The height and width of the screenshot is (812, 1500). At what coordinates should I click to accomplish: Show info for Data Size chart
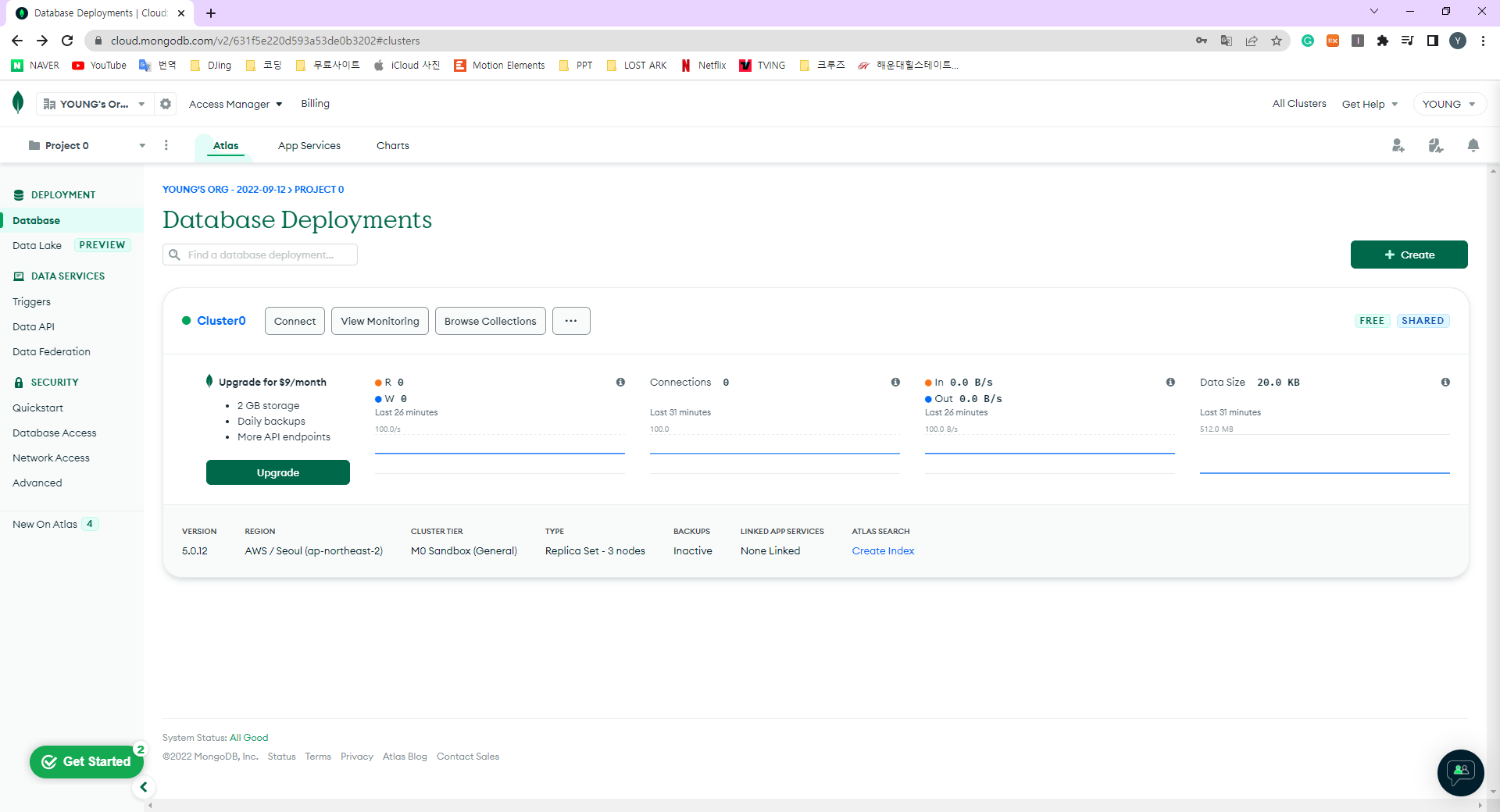1445,383
